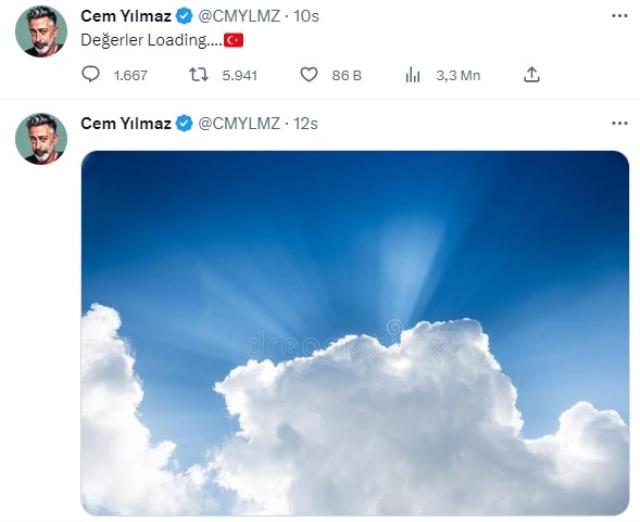Enlarge the sky and clouds photo
This screenshot has height=522, width=640.
point(355,332)
